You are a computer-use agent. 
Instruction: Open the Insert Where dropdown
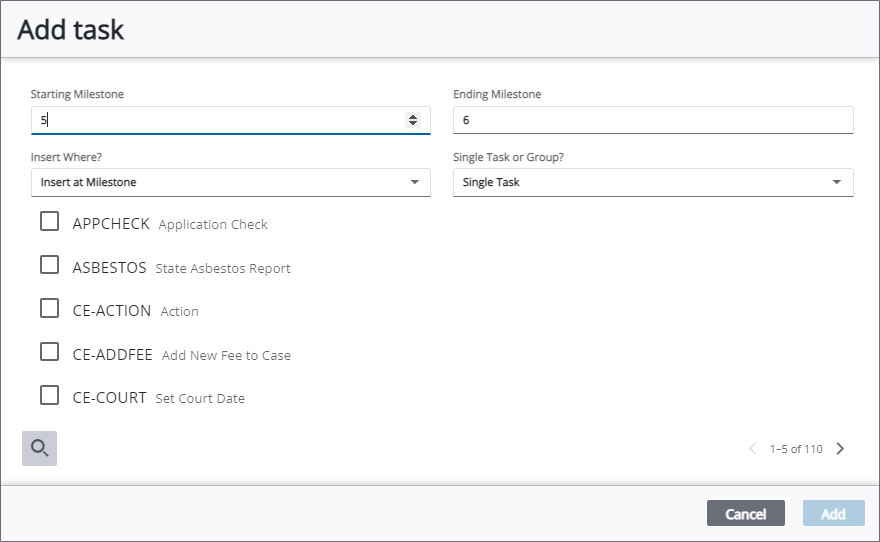231,182
